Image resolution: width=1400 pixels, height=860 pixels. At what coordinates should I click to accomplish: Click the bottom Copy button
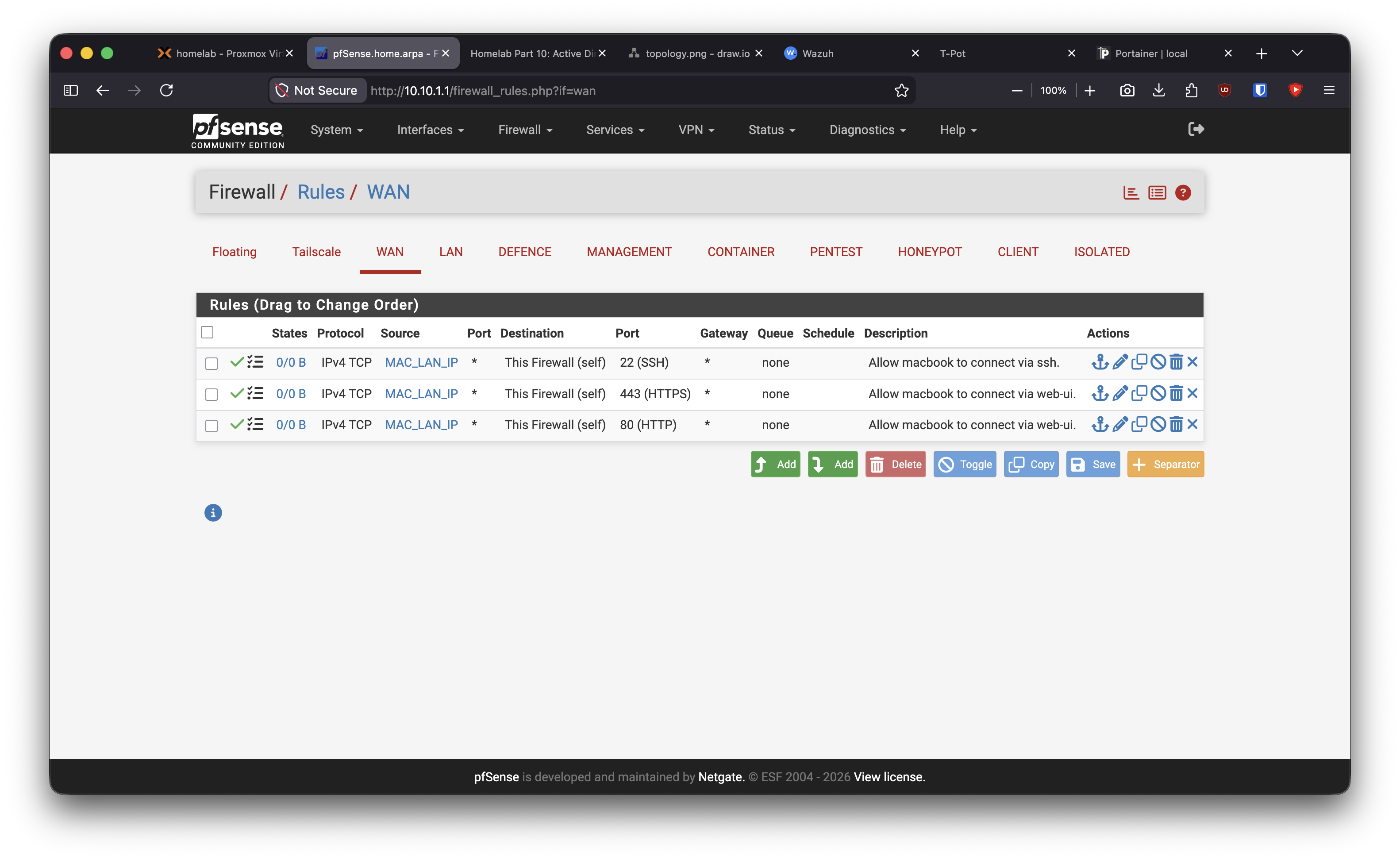pos(1031,464)
